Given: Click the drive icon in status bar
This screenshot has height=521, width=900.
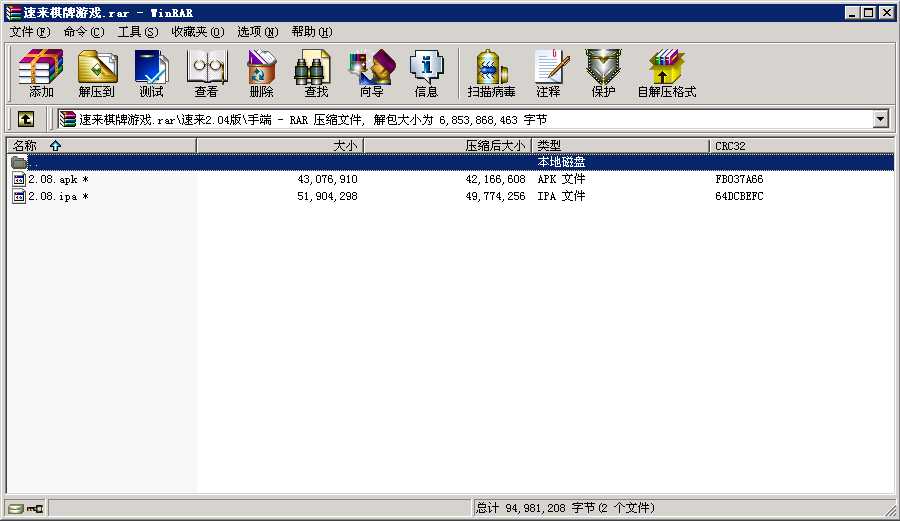Looking at the screenshot, I should tap(15, 508).
